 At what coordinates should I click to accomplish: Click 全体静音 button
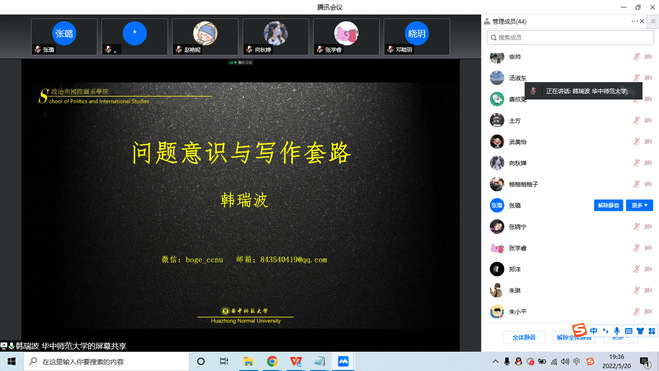coord(524,337)
